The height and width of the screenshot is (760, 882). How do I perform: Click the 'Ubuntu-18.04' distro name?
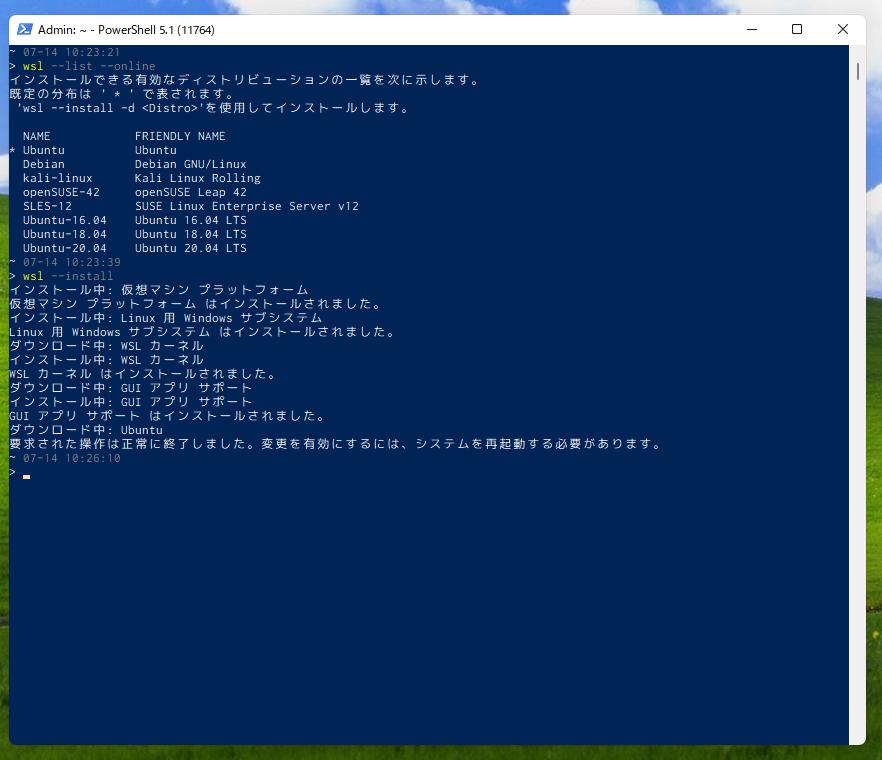(x=65, y=234)
